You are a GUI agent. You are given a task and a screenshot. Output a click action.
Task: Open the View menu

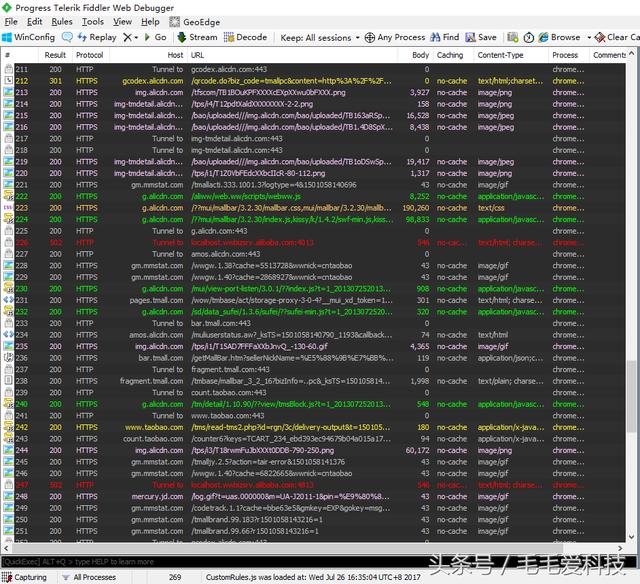122,22
